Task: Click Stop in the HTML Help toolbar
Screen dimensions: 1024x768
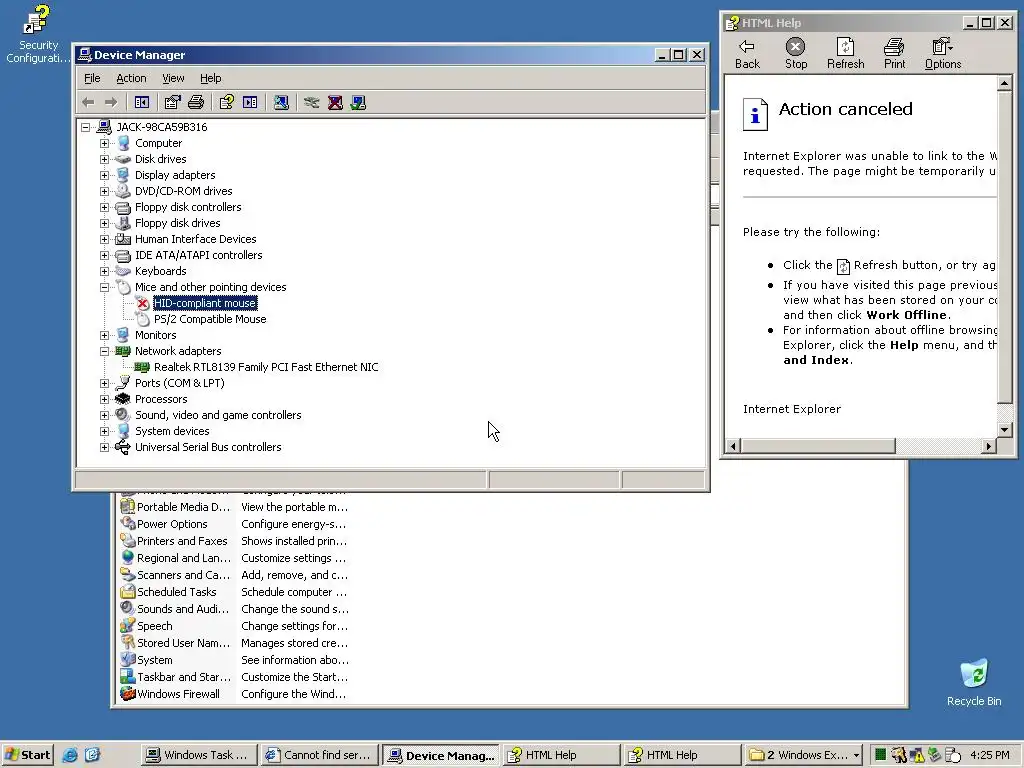Action: click(x=795, y=54)
